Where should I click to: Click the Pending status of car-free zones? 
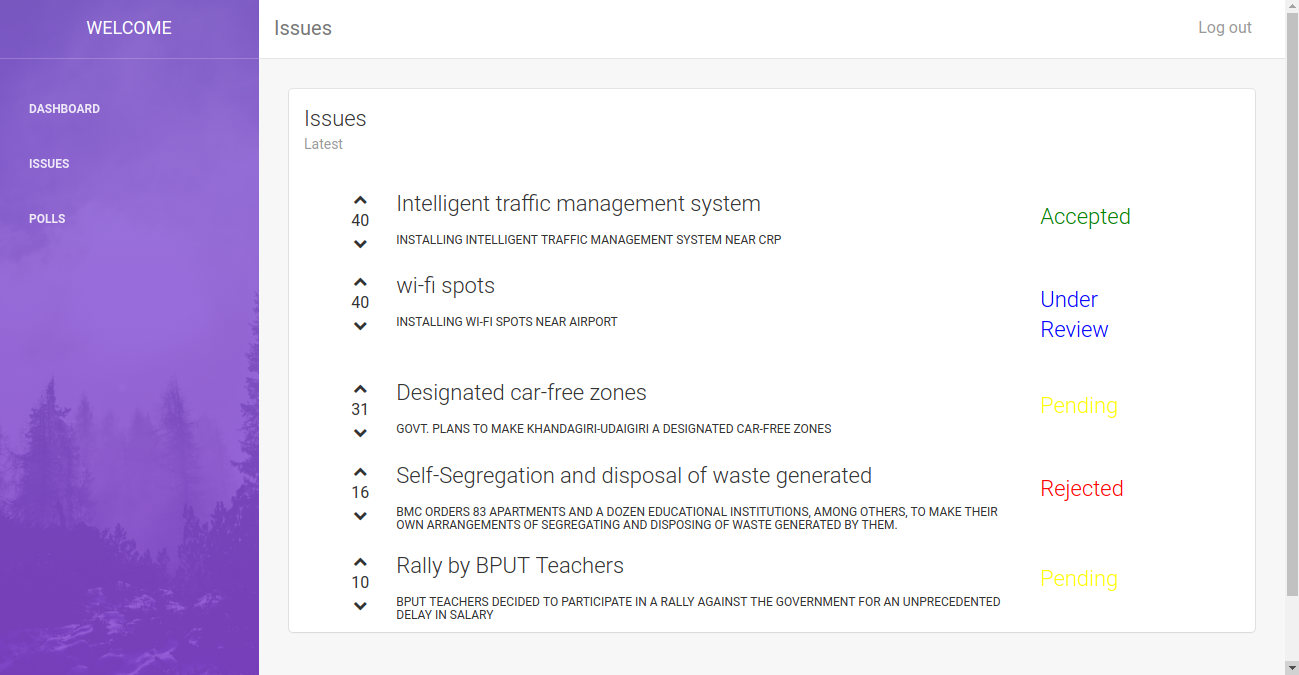click(1079, 406)
